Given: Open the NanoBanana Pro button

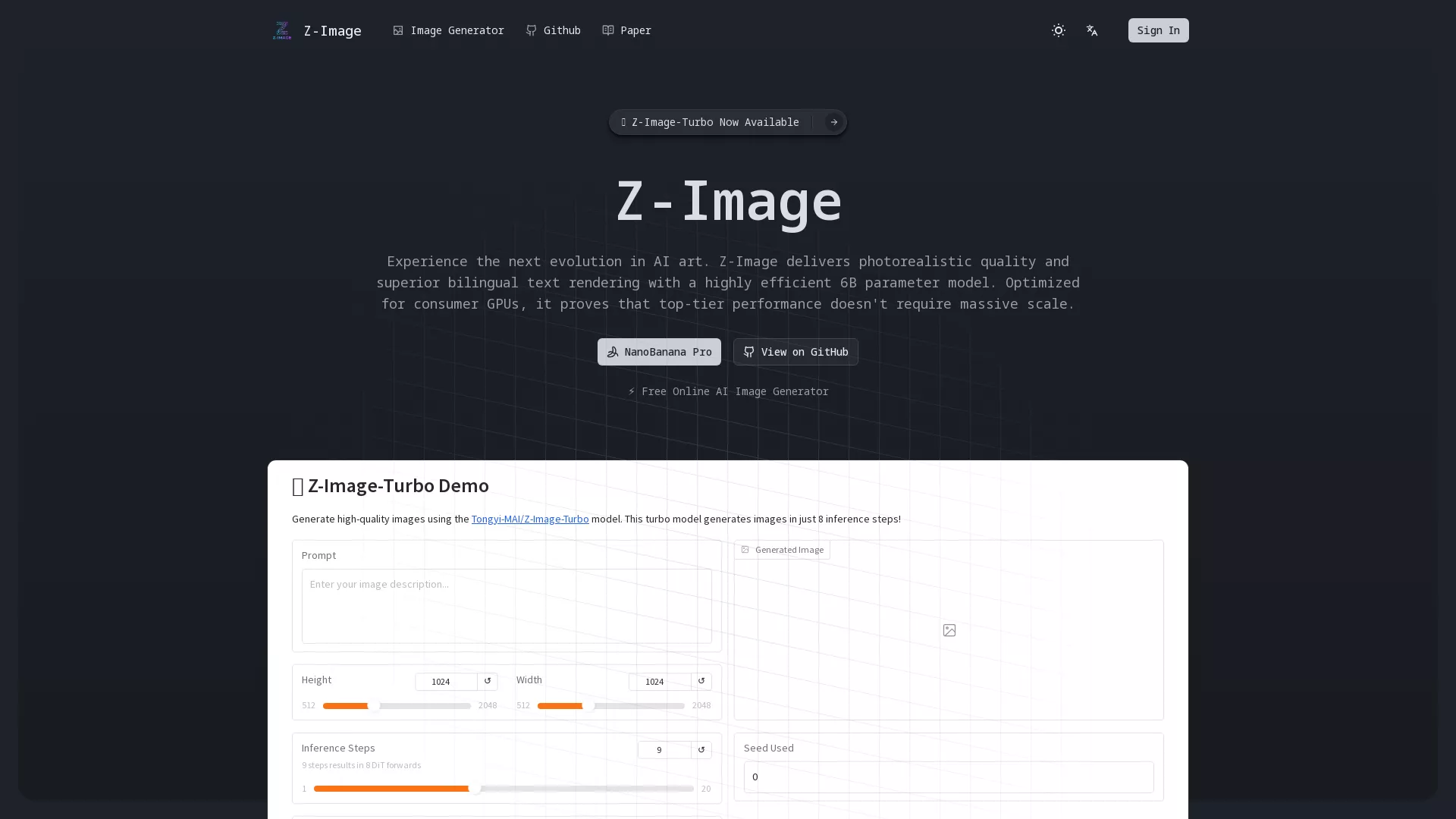Looking at the screenshot, I should point(658,352).
